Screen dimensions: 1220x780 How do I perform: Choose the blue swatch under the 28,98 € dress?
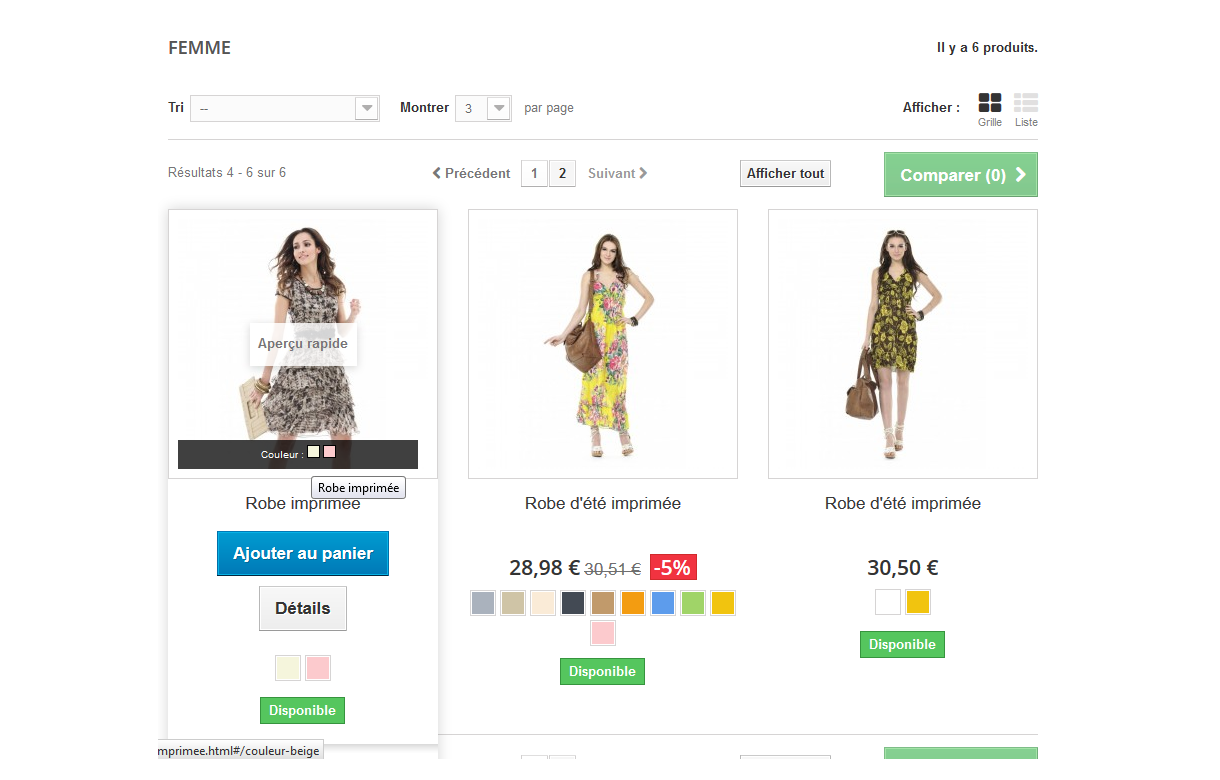tap(663, 603)
